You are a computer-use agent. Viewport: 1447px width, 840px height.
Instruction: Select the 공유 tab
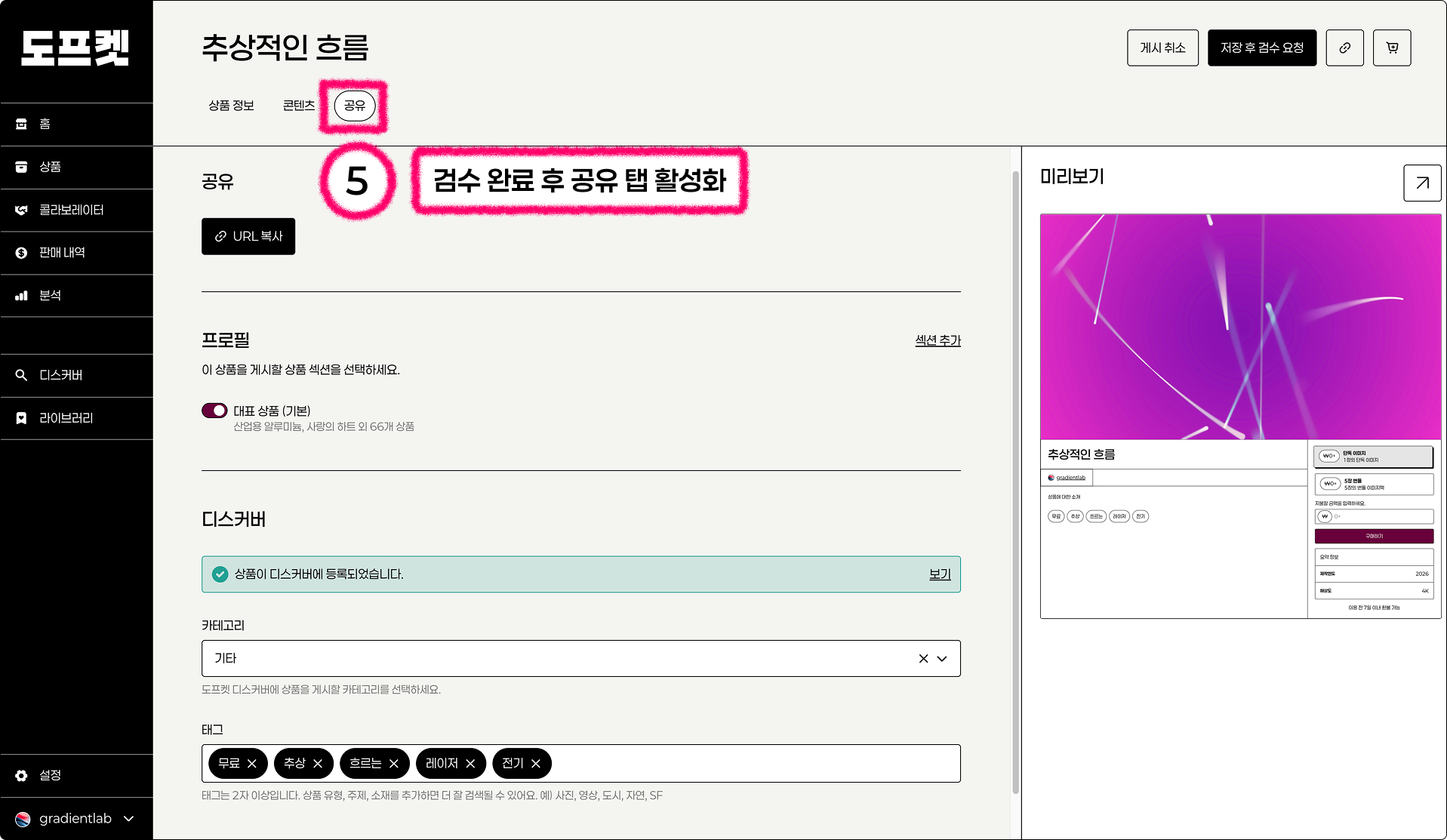354,106
